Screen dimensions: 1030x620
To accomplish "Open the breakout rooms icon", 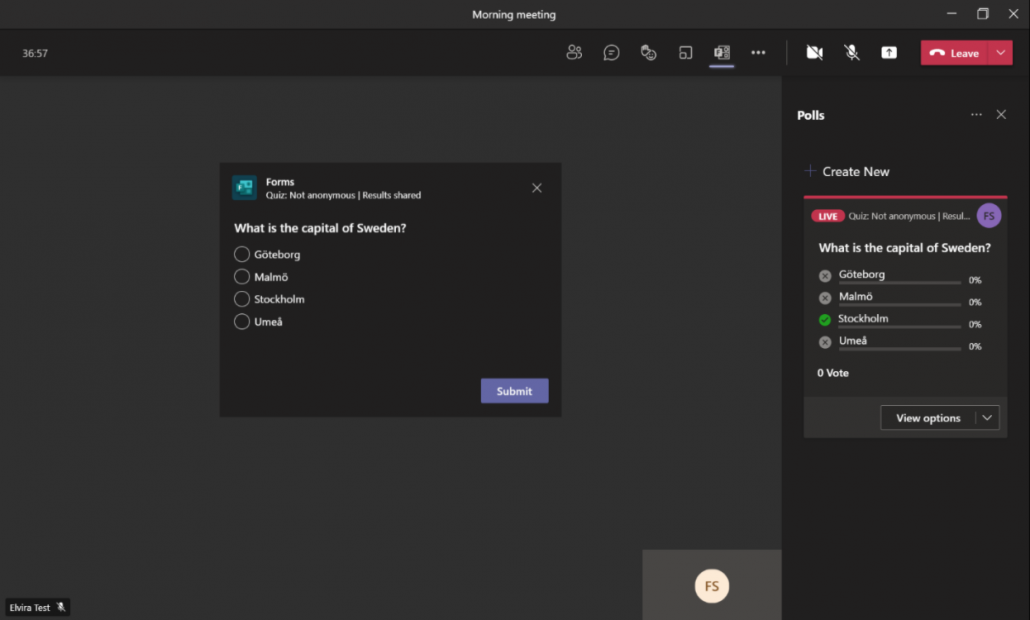I will pyautogui.click(x=685, y=53).
